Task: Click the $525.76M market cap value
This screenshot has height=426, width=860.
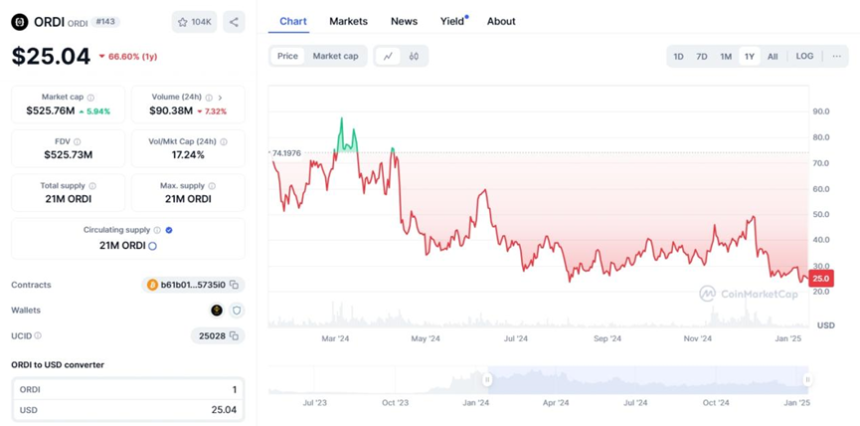Action: 50,111
